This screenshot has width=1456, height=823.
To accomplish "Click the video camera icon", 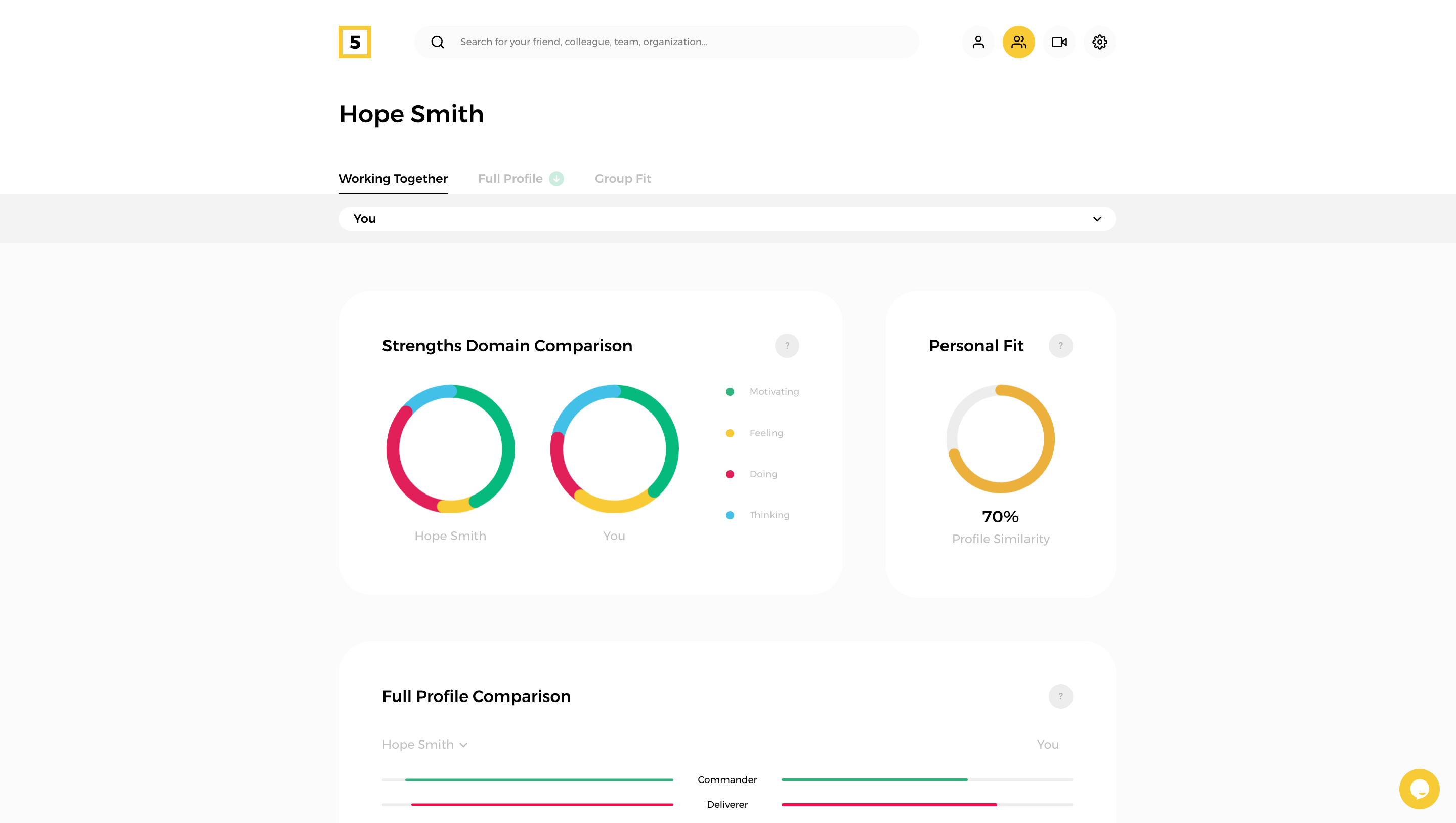I will pos(1059,42).
